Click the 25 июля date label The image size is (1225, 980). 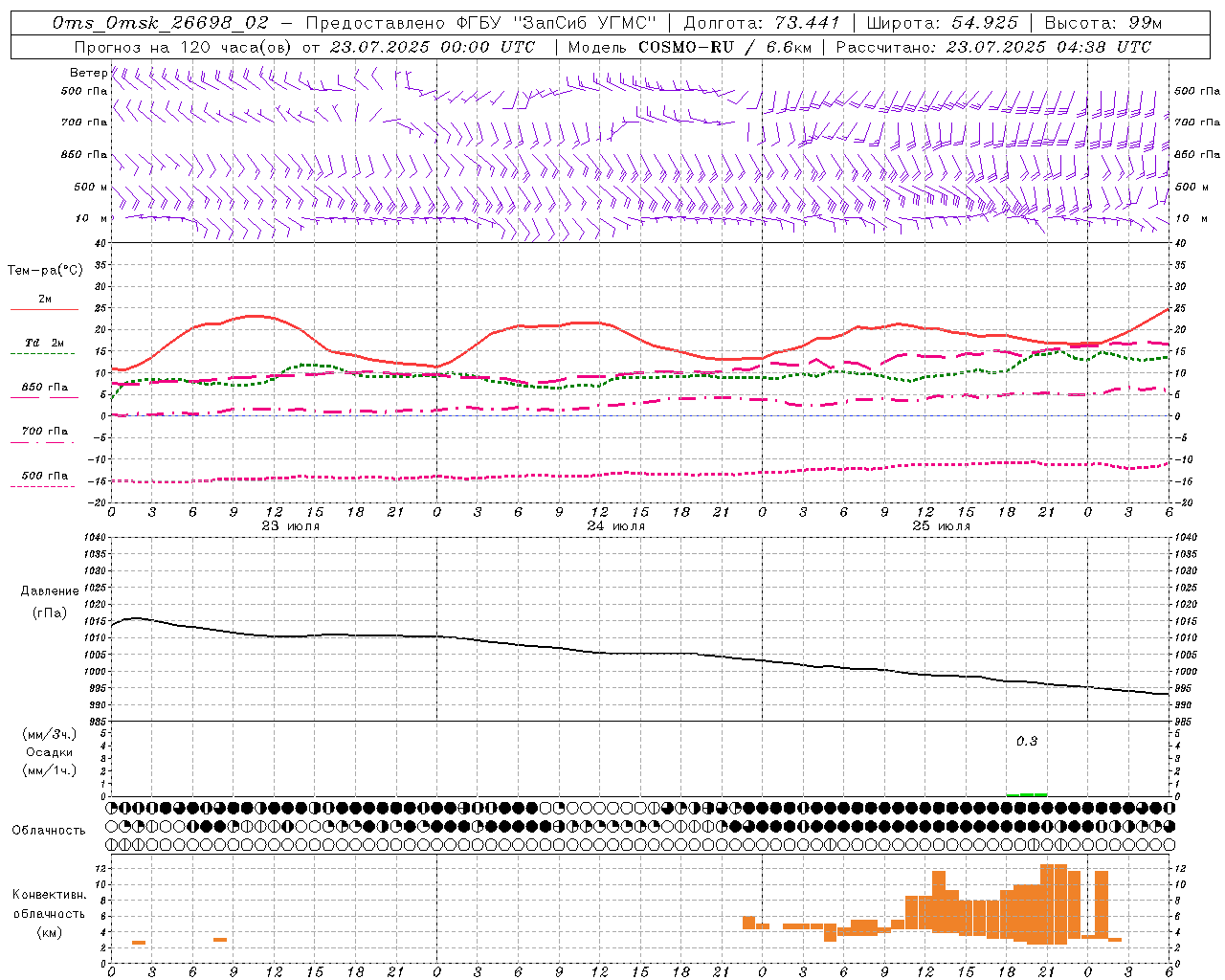coord(942,526)
